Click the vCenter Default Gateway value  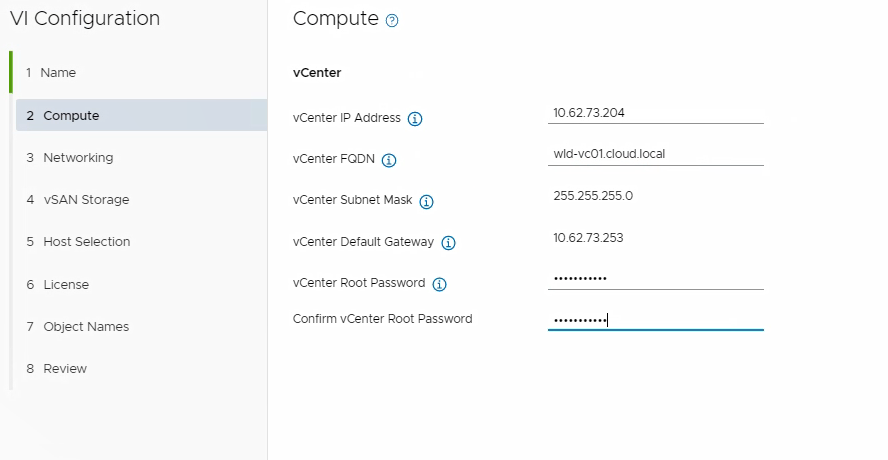pyautogui.click(x=589, y=237)
